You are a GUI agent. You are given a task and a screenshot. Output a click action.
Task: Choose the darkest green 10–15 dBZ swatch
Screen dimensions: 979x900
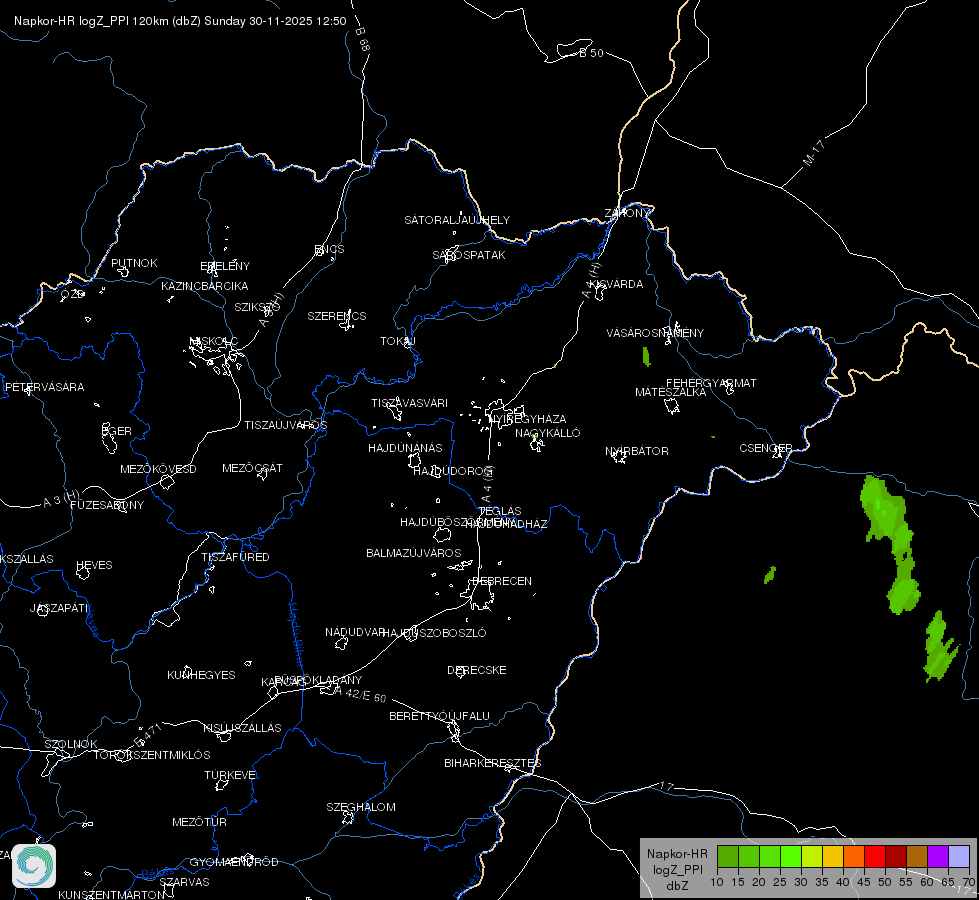coord(728,857)
